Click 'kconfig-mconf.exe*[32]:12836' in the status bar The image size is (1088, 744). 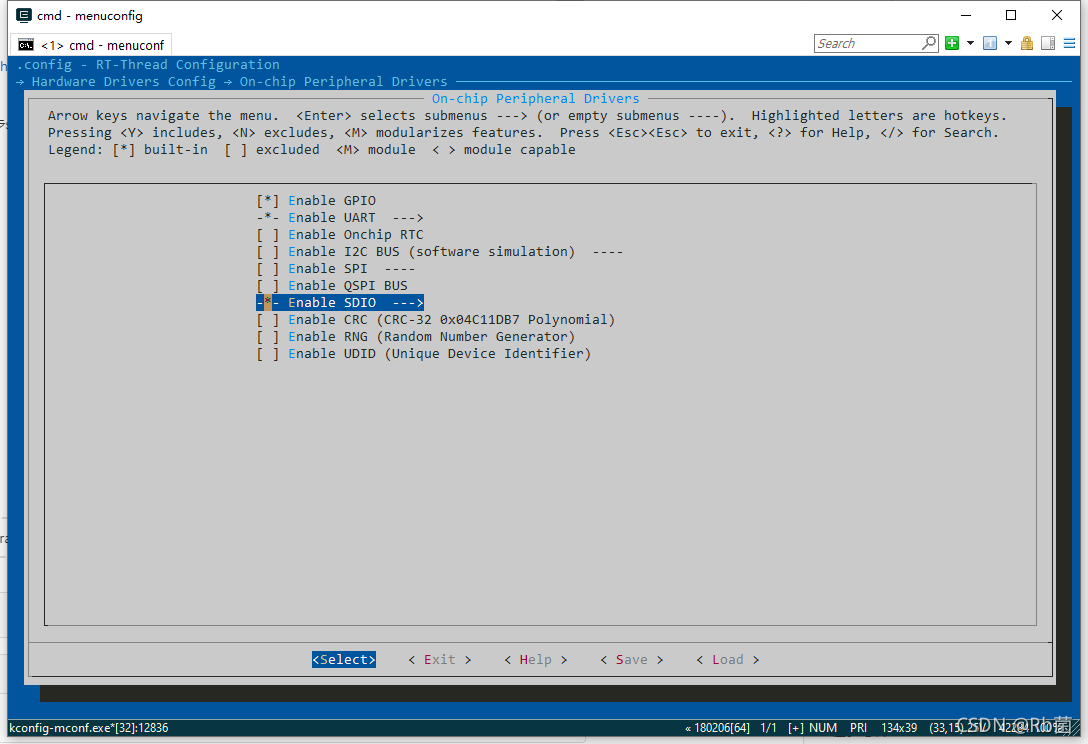89,727
